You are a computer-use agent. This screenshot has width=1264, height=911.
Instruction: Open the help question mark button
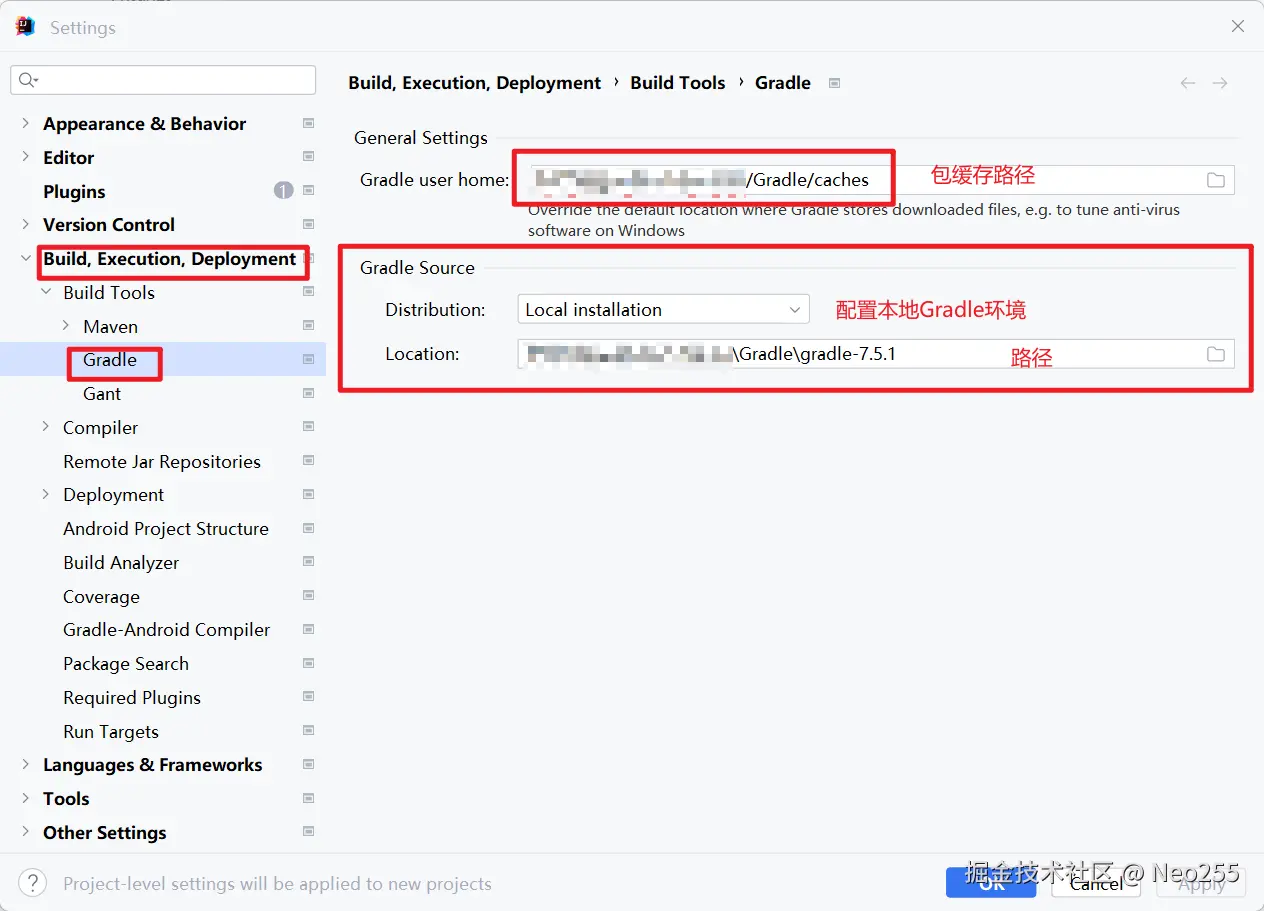point(32,883)
